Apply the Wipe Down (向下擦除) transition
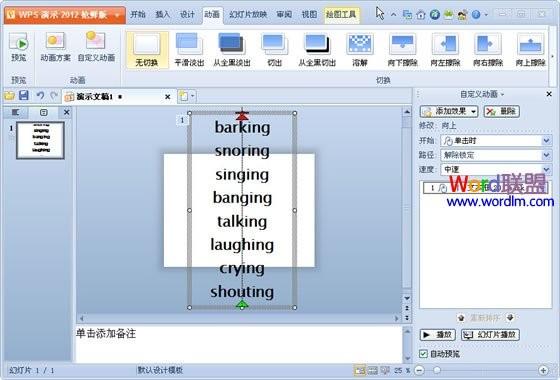Image resolution: width=560 pixels, height=380 pixels. tap(402, 50)
